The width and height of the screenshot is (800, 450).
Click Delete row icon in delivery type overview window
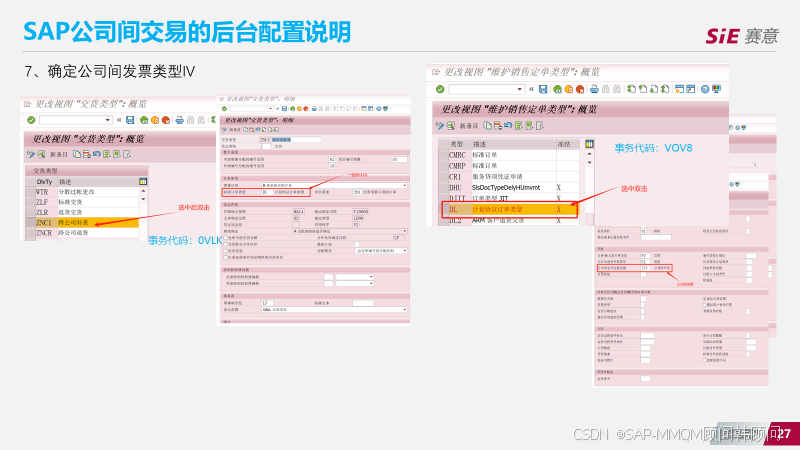click(87, 154)
